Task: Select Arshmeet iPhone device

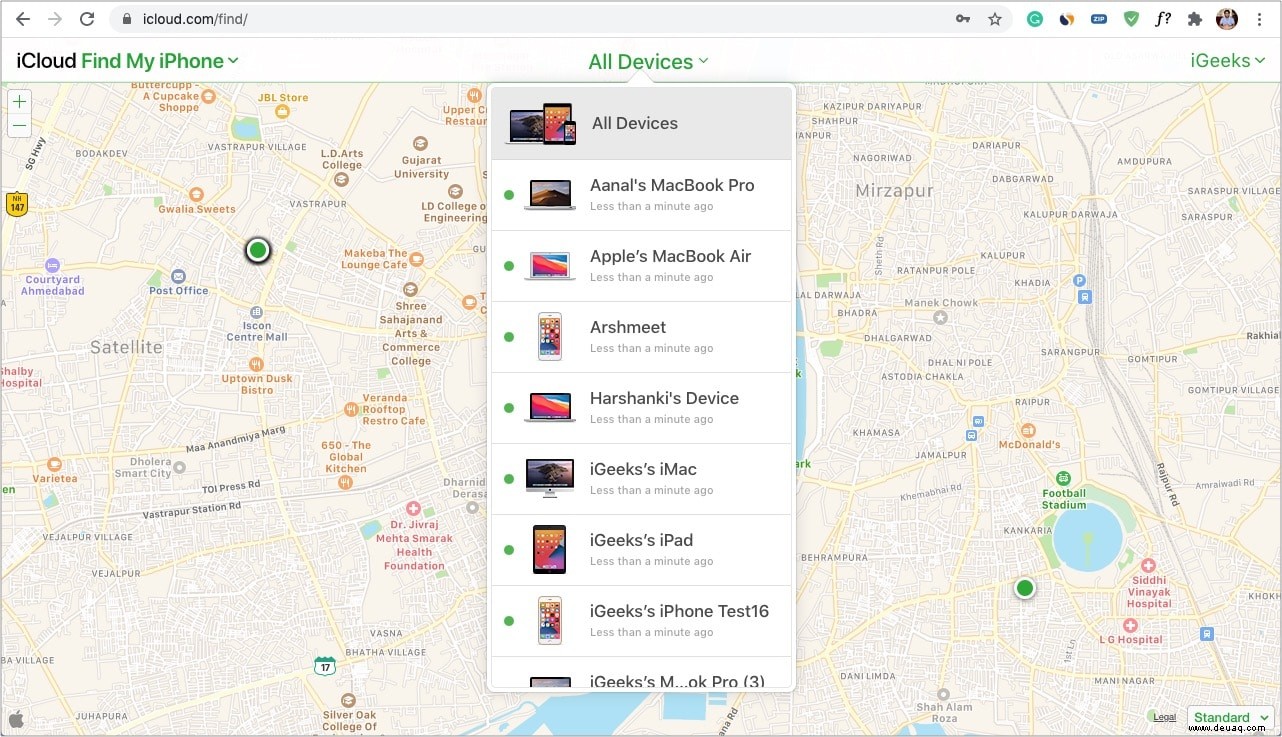Action: coord(641,337)
